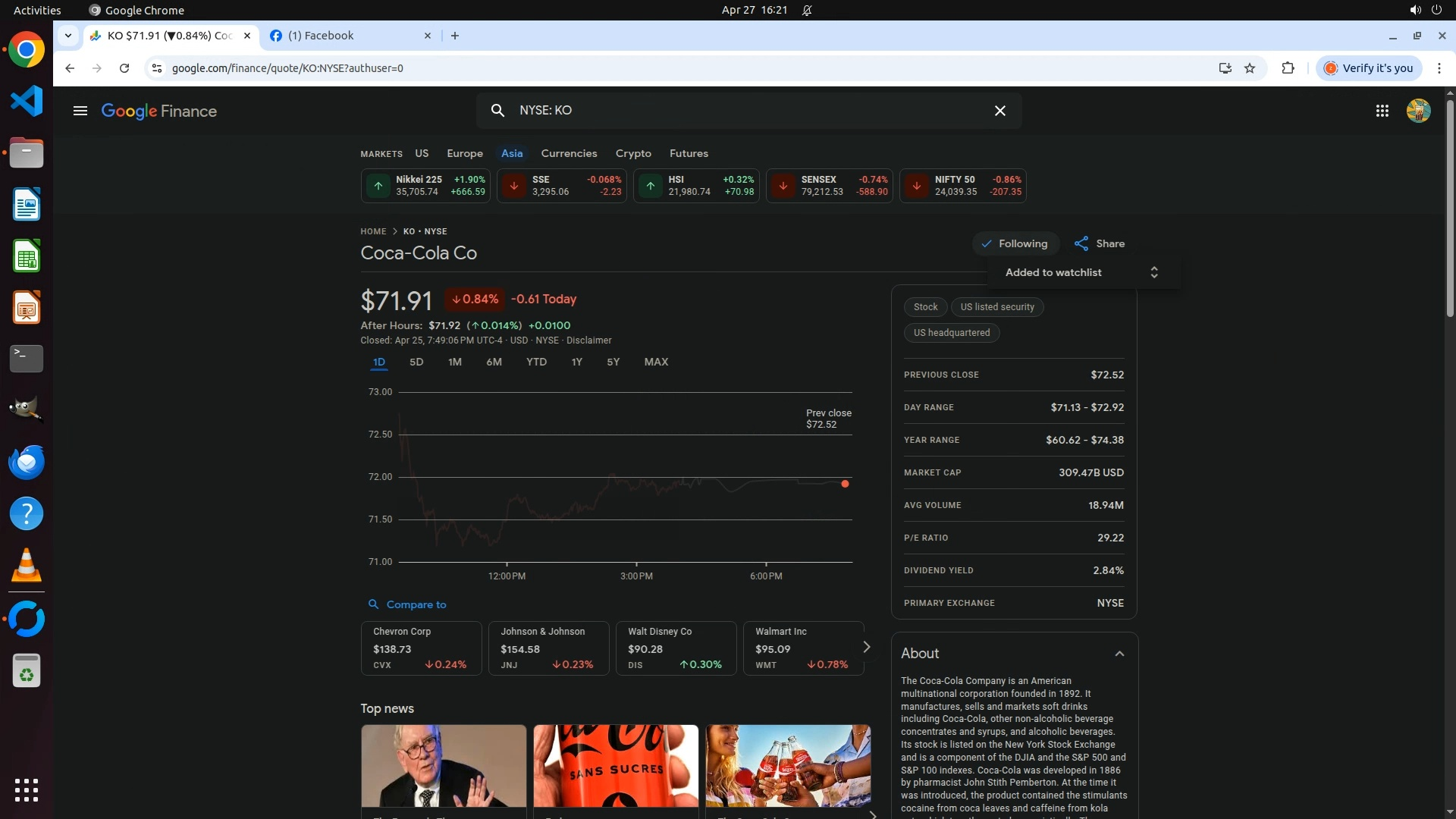This screenshot has height=819, width=1456.
Task: Expand the Added to watchlist selector
Action: pos(1153,272)
